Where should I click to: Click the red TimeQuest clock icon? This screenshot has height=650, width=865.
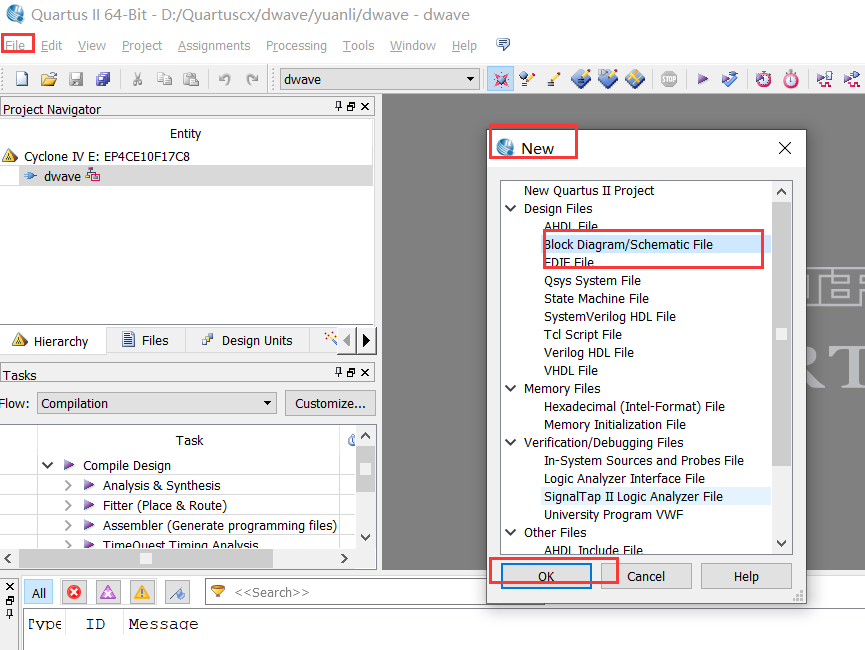[763, 79]
